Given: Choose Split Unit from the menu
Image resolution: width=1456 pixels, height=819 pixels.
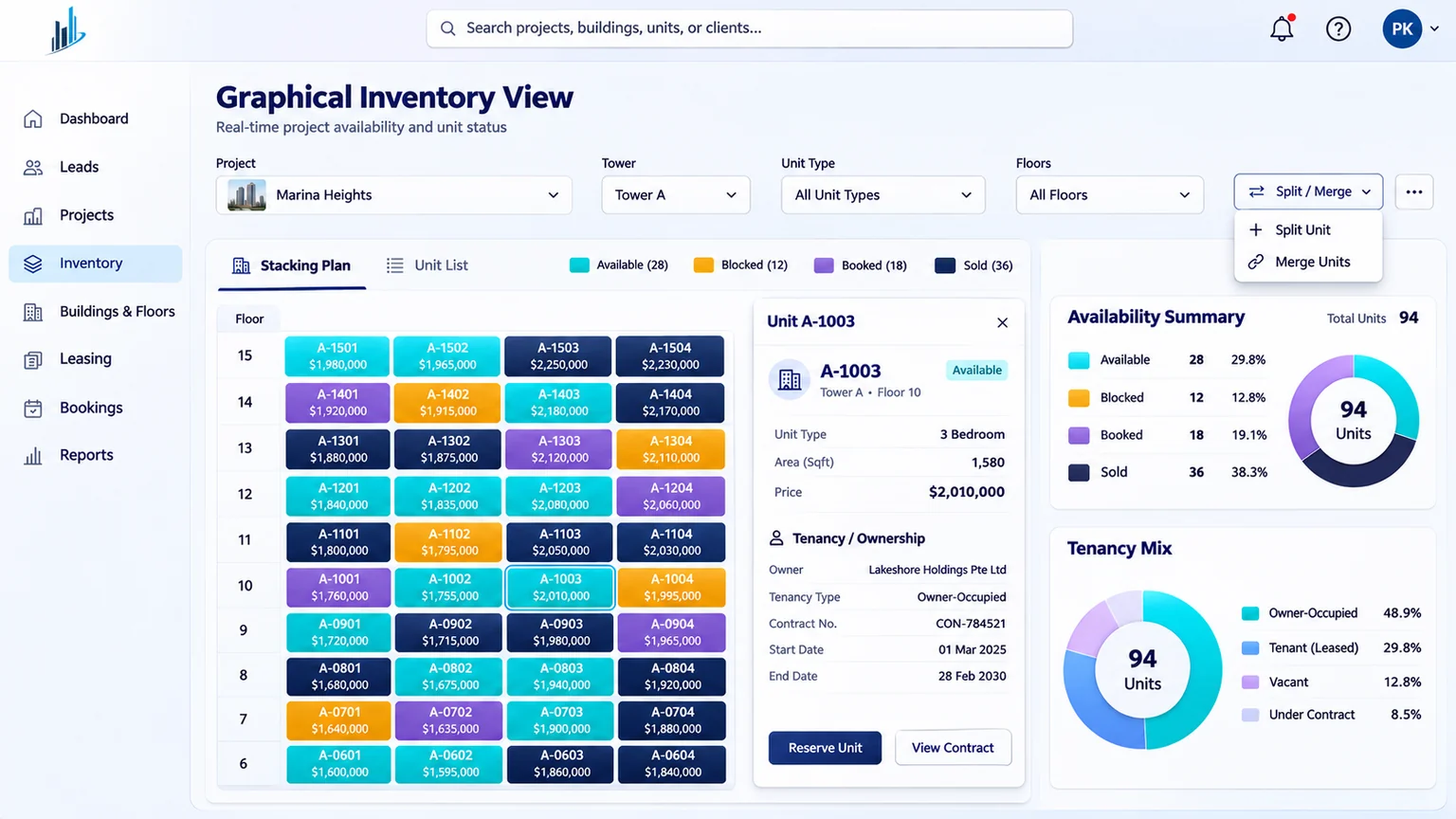Looking at the screenshot, I should (1308, 230).
